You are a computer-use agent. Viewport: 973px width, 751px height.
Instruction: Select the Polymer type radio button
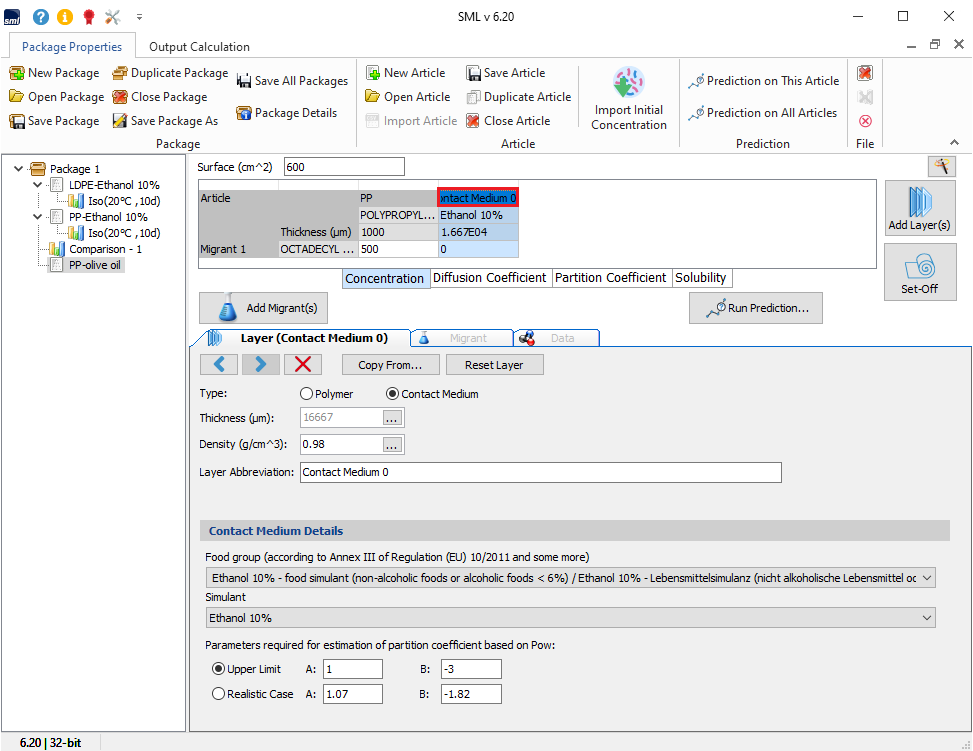307,394
